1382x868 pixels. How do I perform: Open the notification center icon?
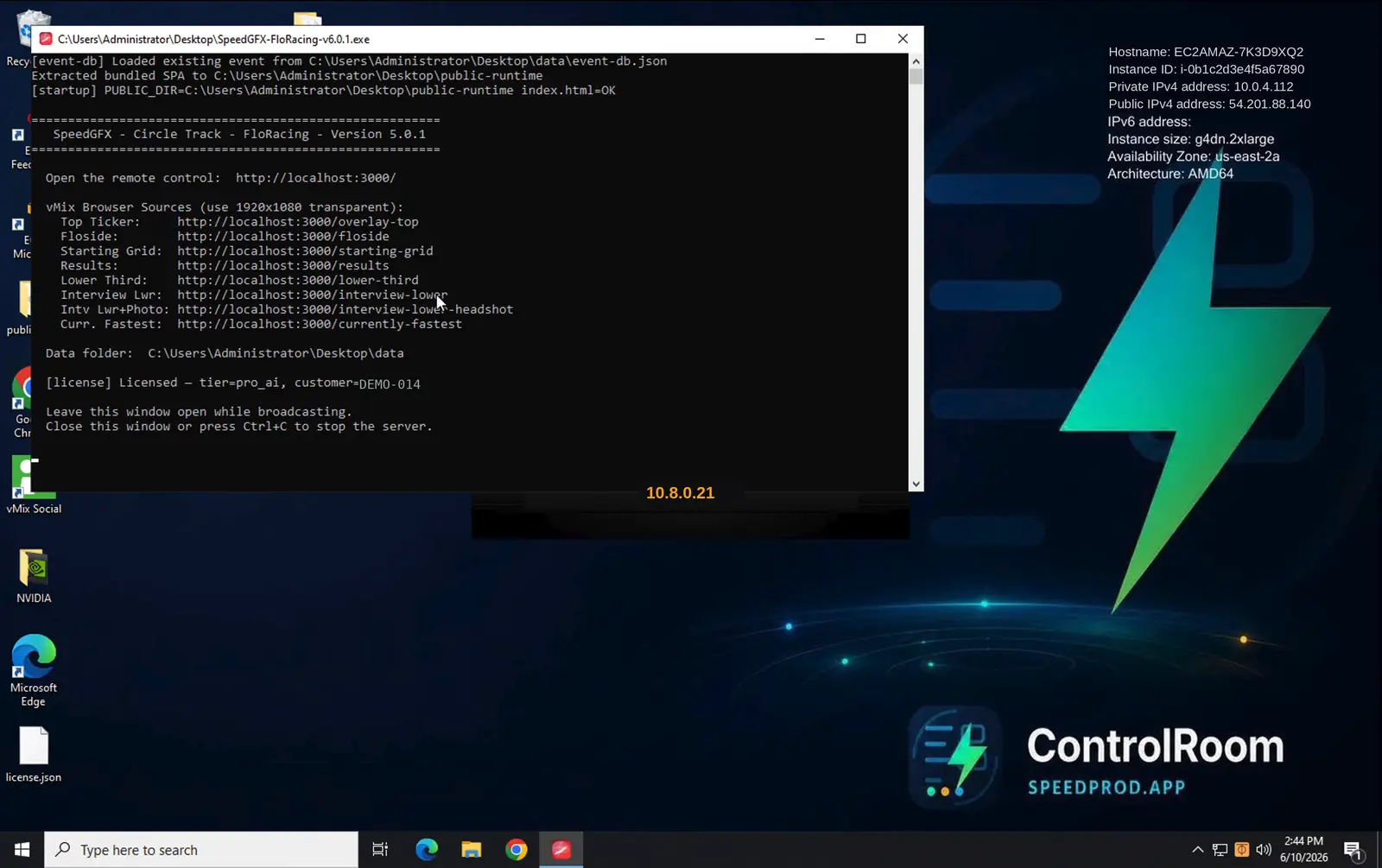pyautogui.click(x=1353, y=850)
